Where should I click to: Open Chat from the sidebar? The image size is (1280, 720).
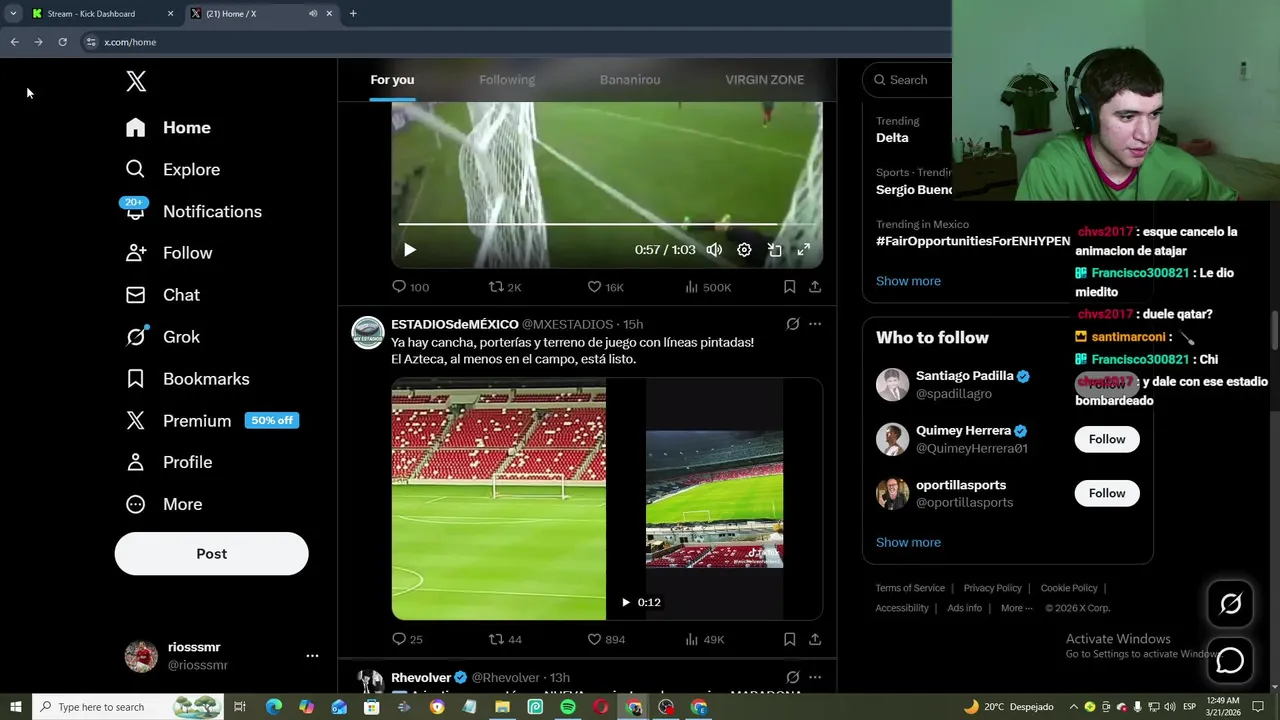pyautogui.click(x=162, y=295)
